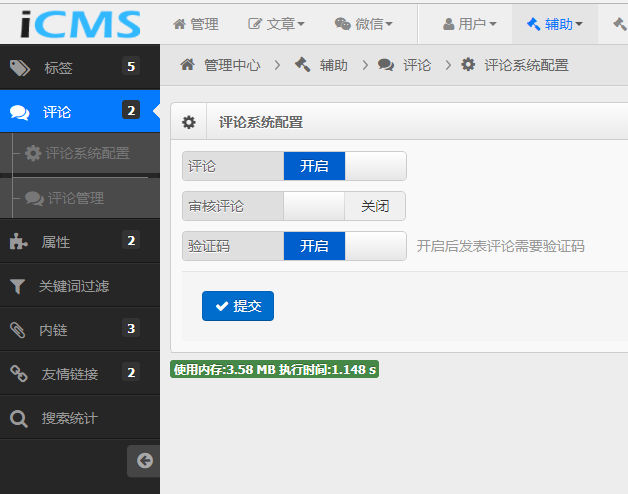The image size is (628, 494).
Task: Open 评论管理 submenu item
Action: pos(80,198)
